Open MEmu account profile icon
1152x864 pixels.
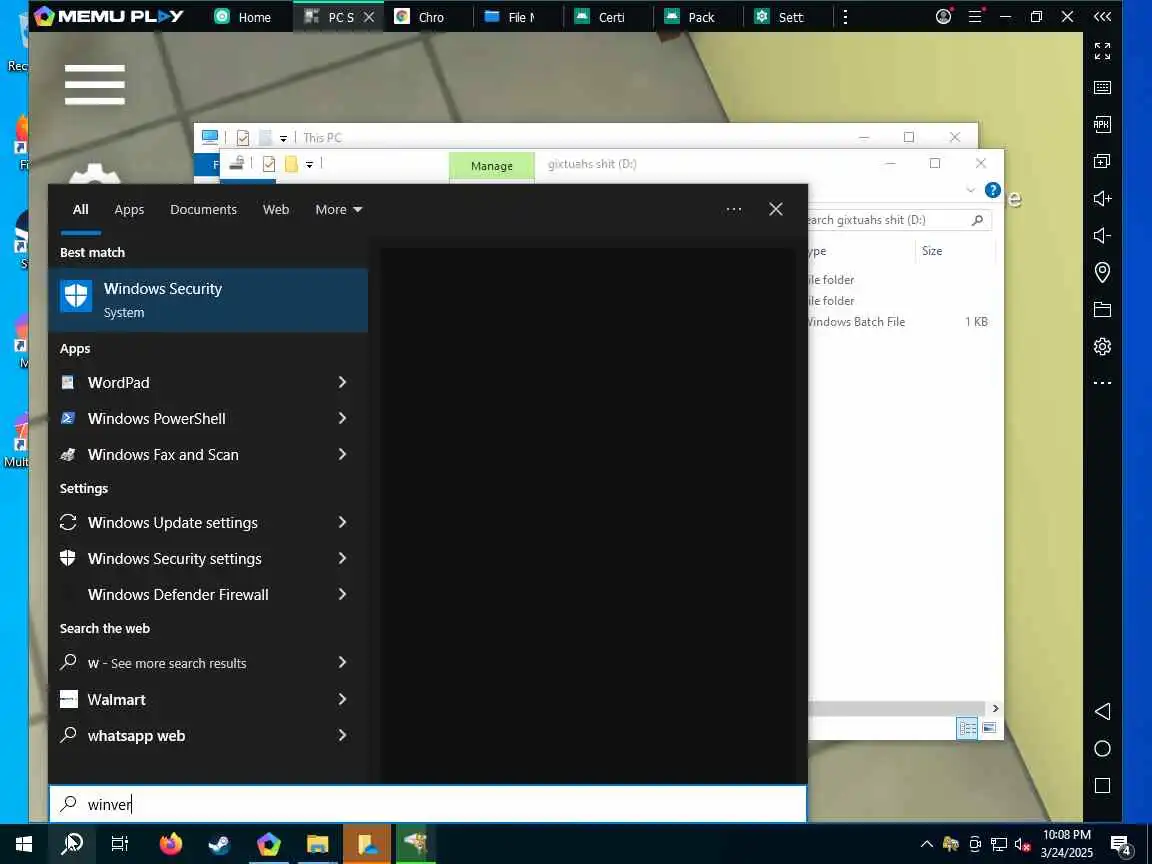(x=944, y=16)
